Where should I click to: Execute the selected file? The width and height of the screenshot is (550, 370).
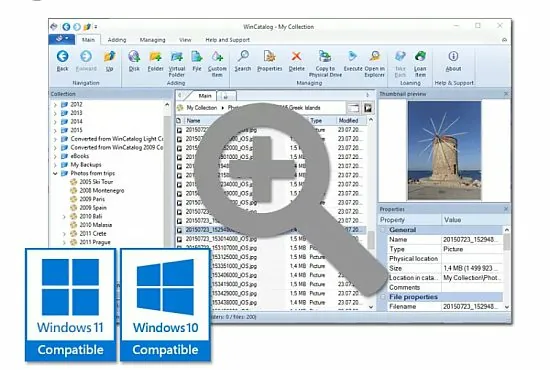click(x=353, y=60)
